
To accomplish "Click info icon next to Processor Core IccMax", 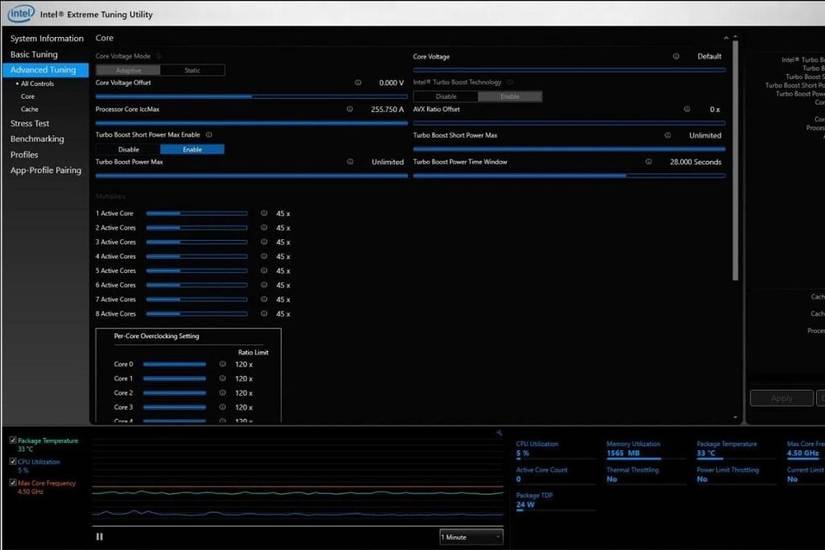I will coord(349,109).
